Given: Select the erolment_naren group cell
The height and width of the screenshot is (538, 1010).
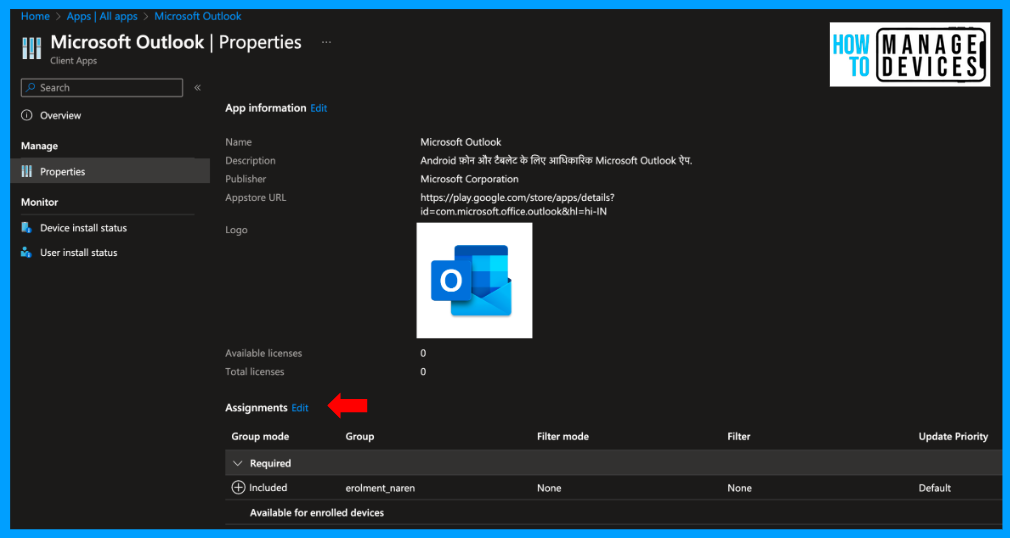Looking at the screenshot, I should (380, 488).
